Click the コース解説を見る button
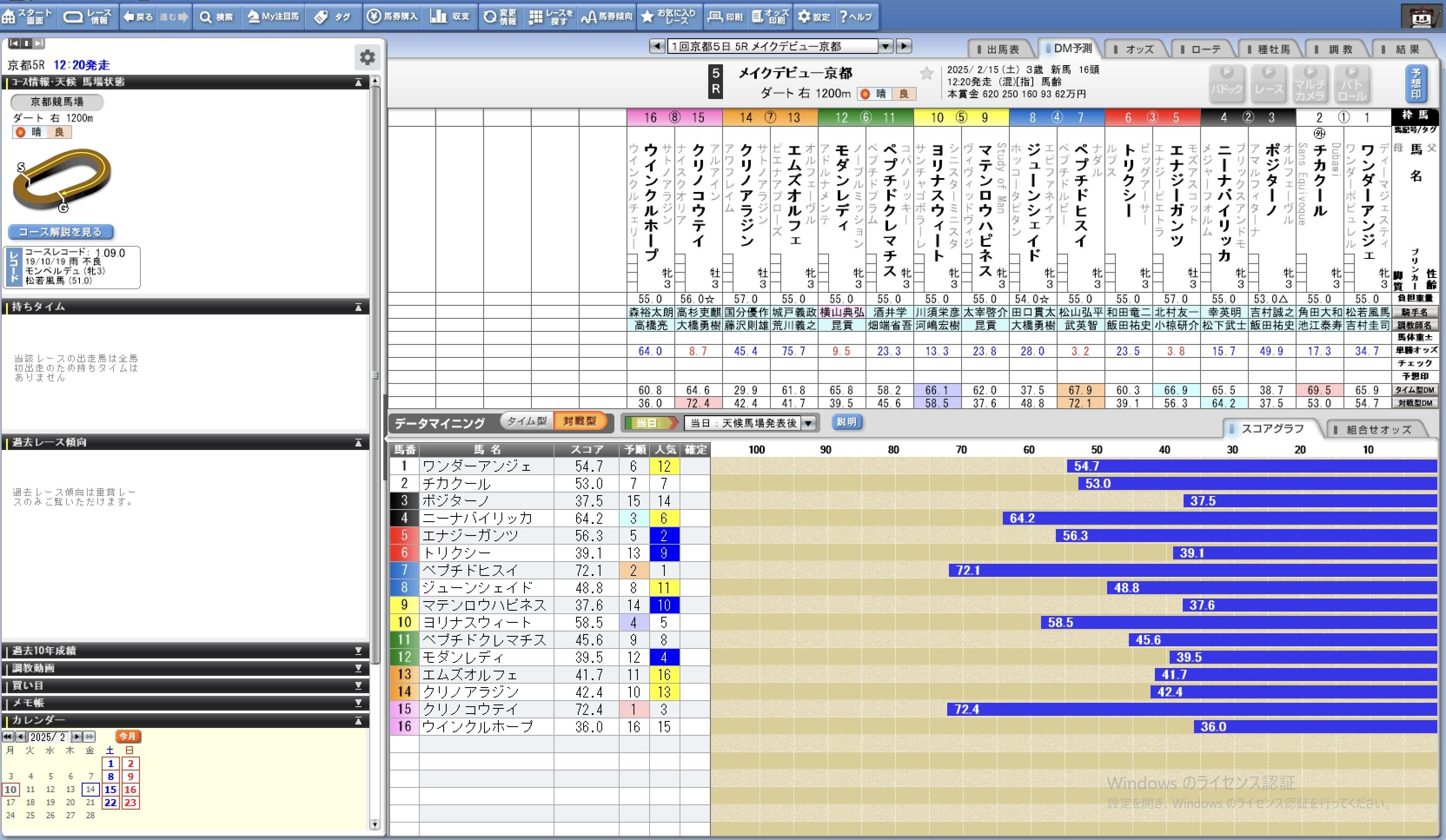Viewport: 1446px width, 840px height. point(61,232)
